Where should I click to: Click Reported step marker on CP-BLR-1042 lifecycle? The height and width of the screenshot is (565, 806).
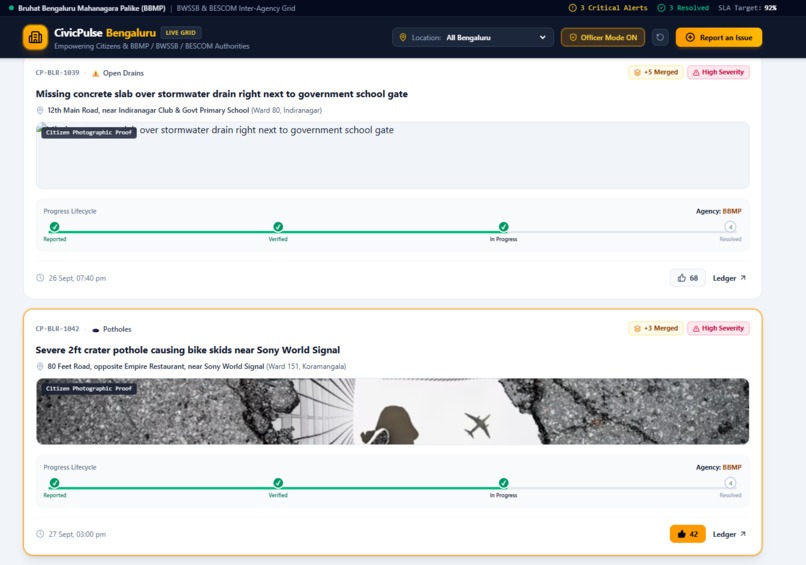tap(54, 483)
